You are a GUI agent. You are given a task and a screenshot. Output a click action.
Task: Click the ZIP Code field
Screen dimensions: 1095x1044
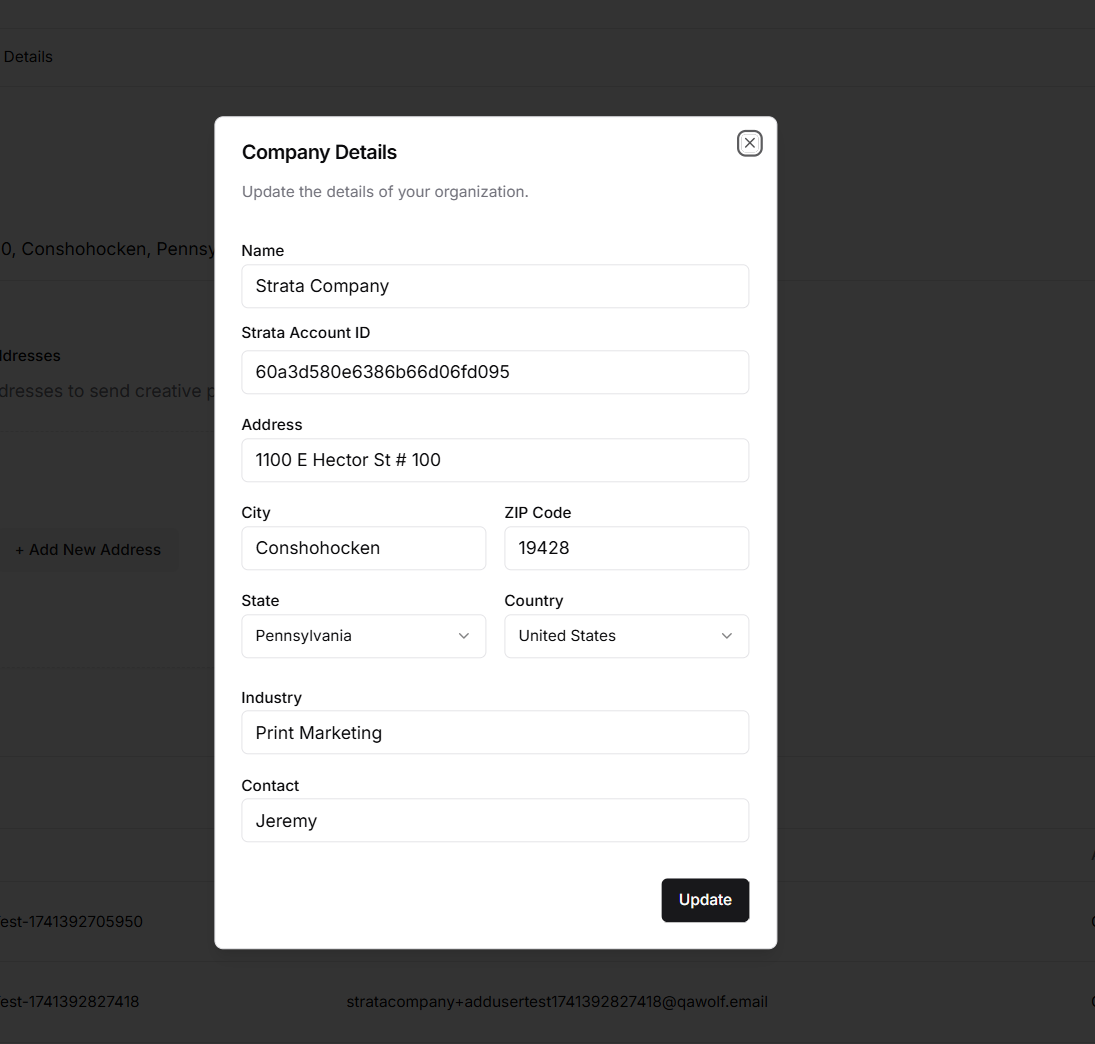(626, 548)
